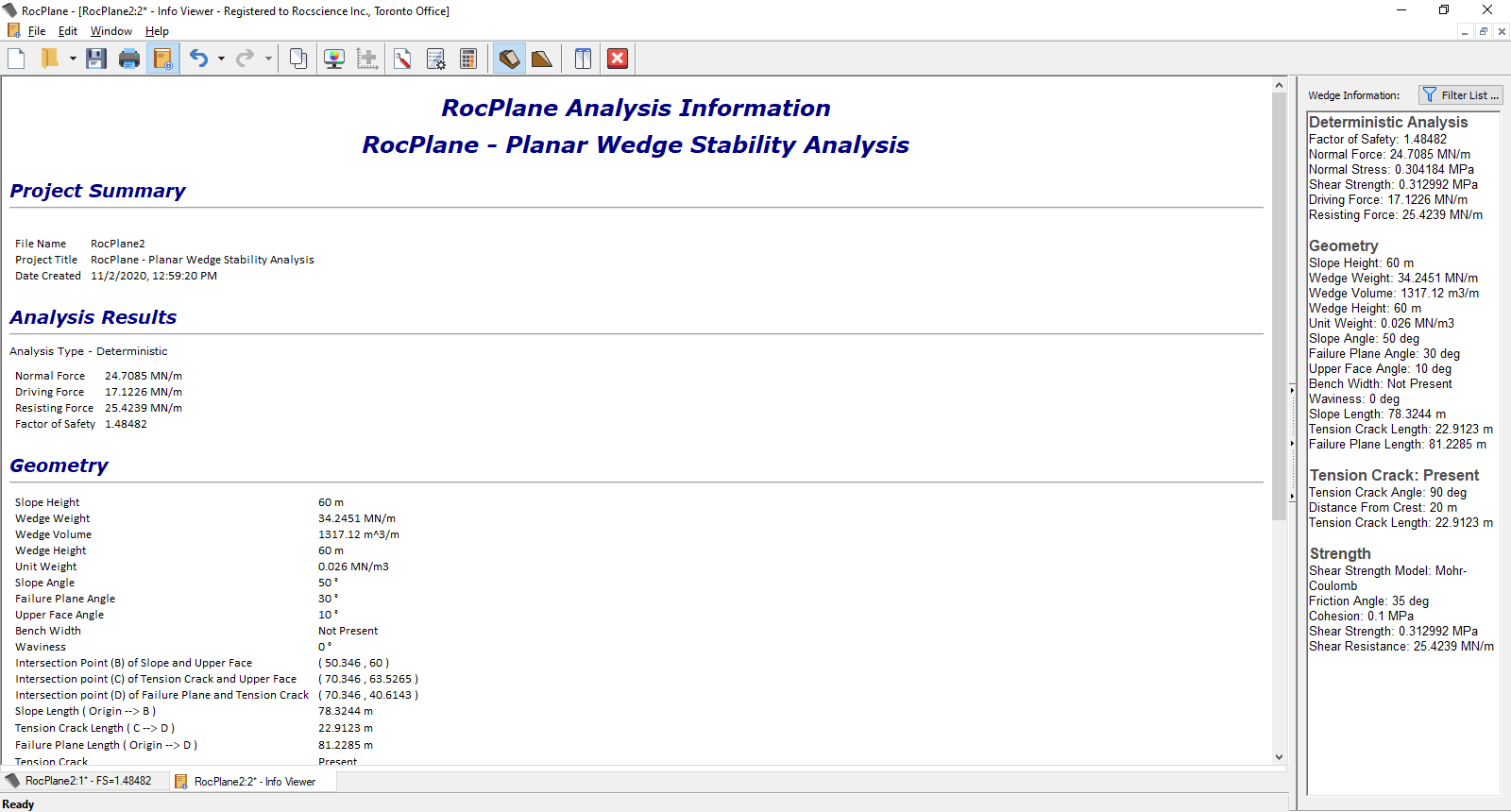Viewport: 1511px width, 812px height.
Task: Click the Wedge Information label
Action: click(1353, 95)
